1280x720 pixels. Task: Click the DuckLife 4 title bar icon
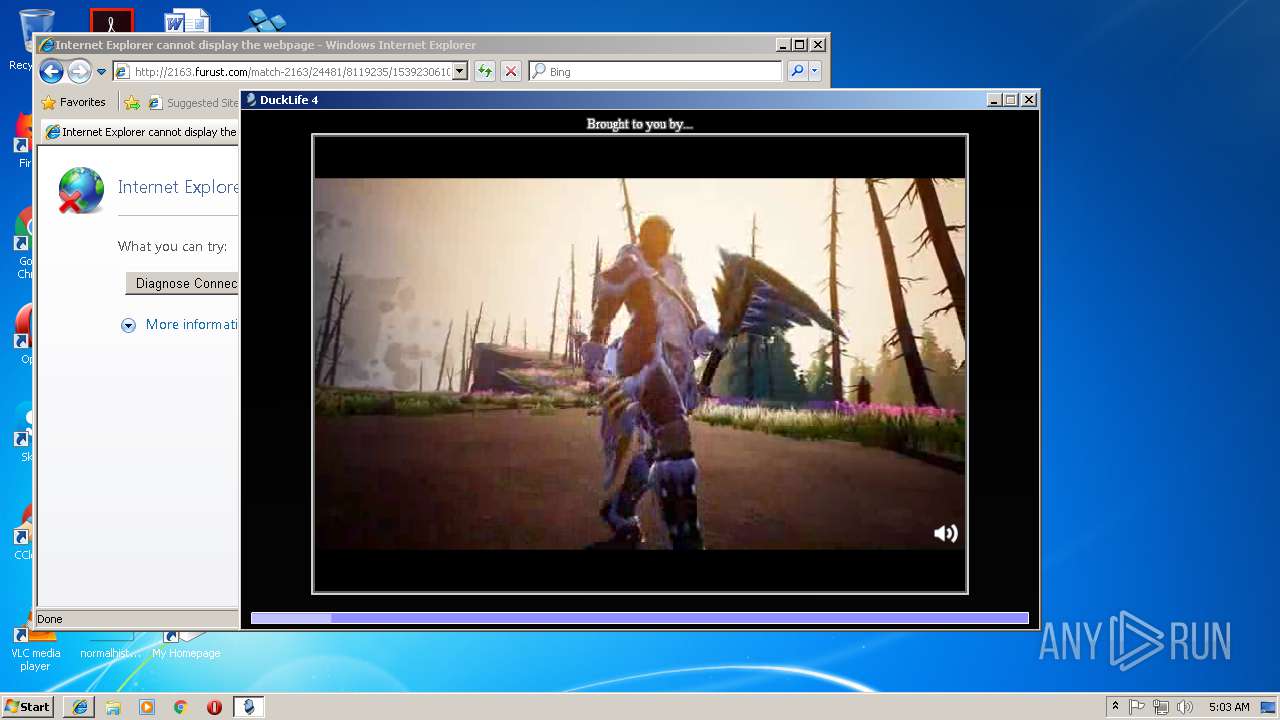pos(251,100)
